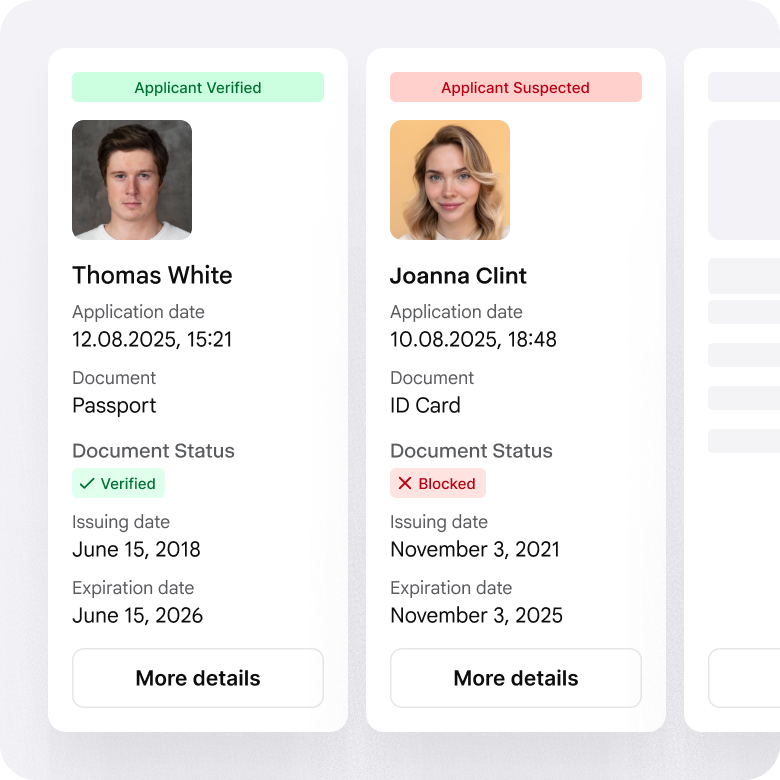Image resolution: width=780 pixels, height=780 pixels.
Task: Click the Applicant Suspected banner
Action: pos(515,87)
